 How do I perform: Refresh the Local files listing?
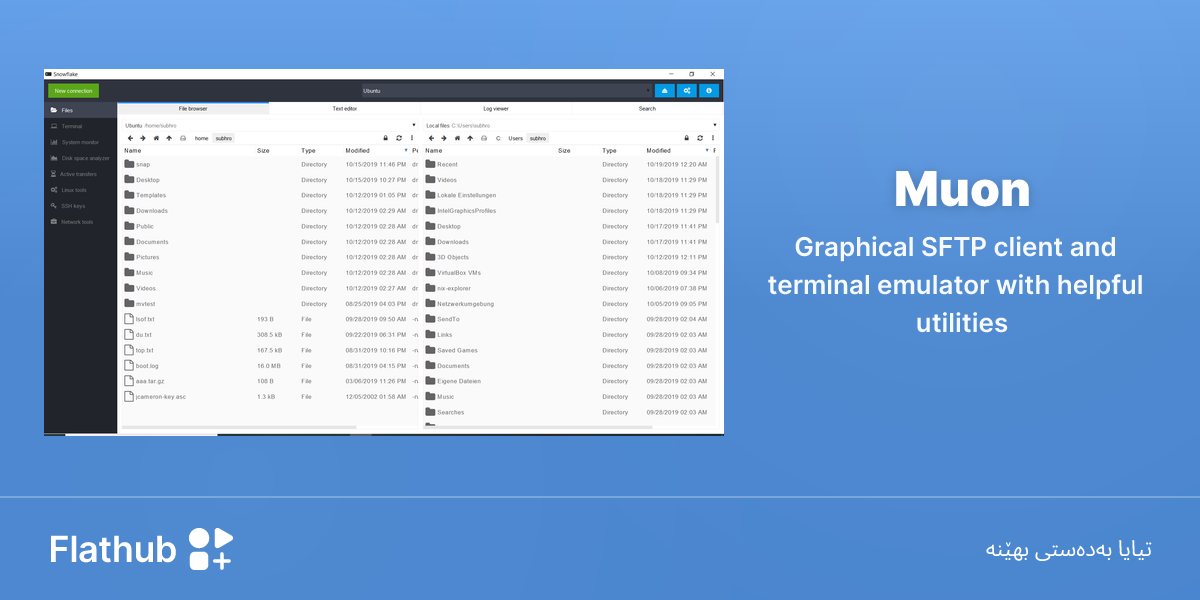tap(700, 138)
